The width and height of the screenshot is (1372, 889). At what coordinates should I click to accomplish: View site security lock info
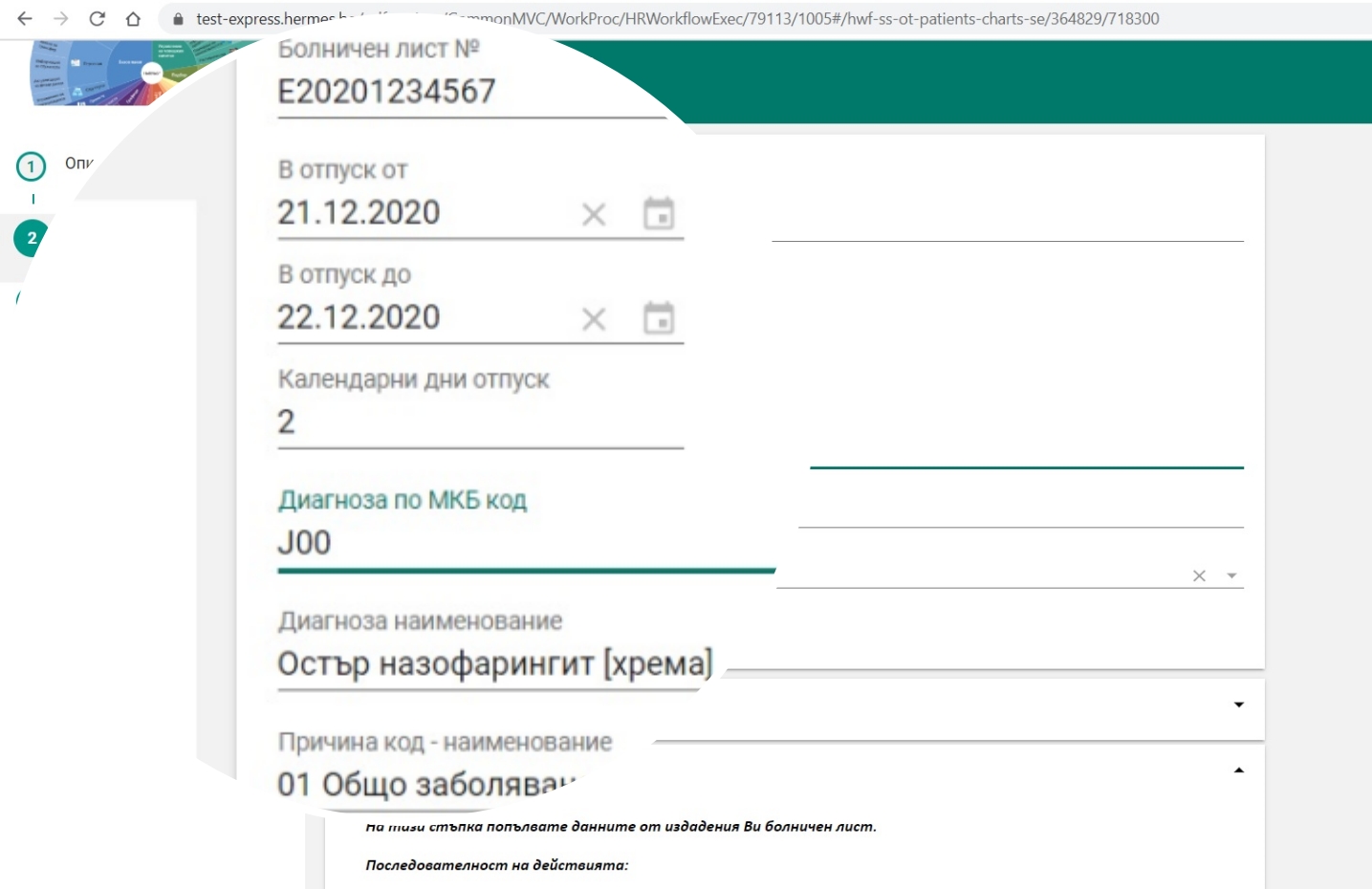pos(178,19)
